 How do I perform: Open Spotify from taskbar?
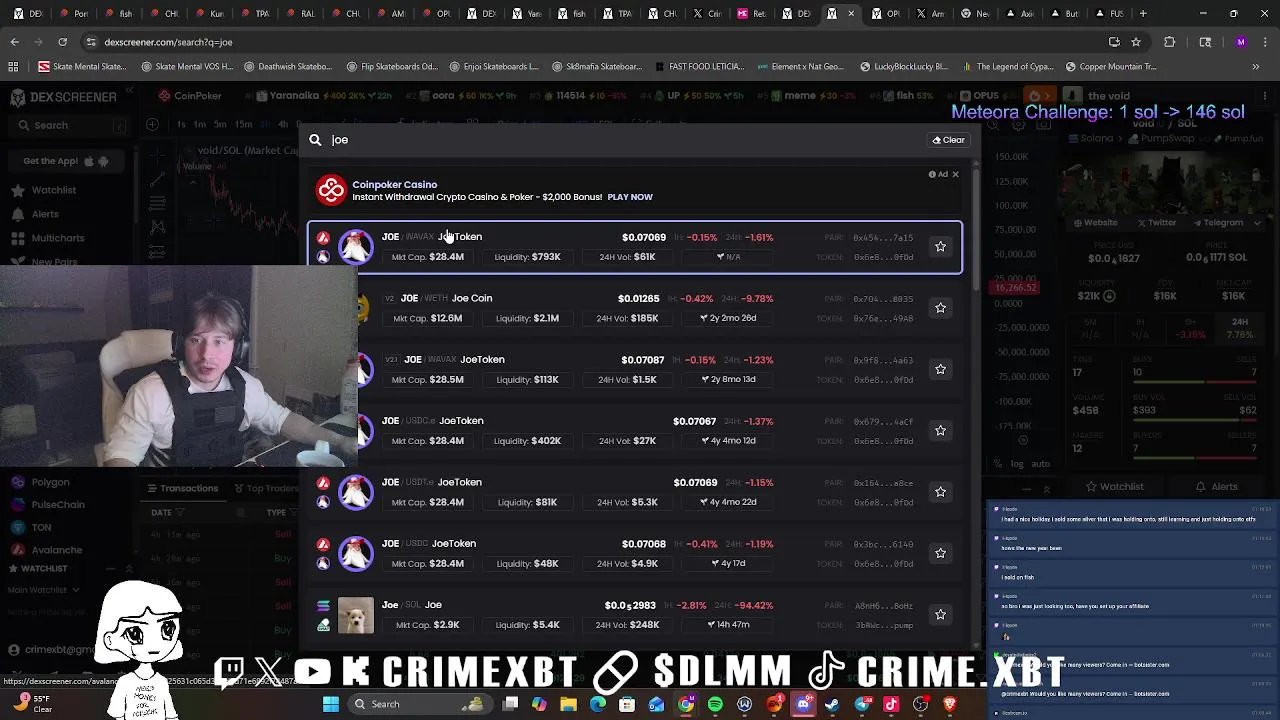715,704
